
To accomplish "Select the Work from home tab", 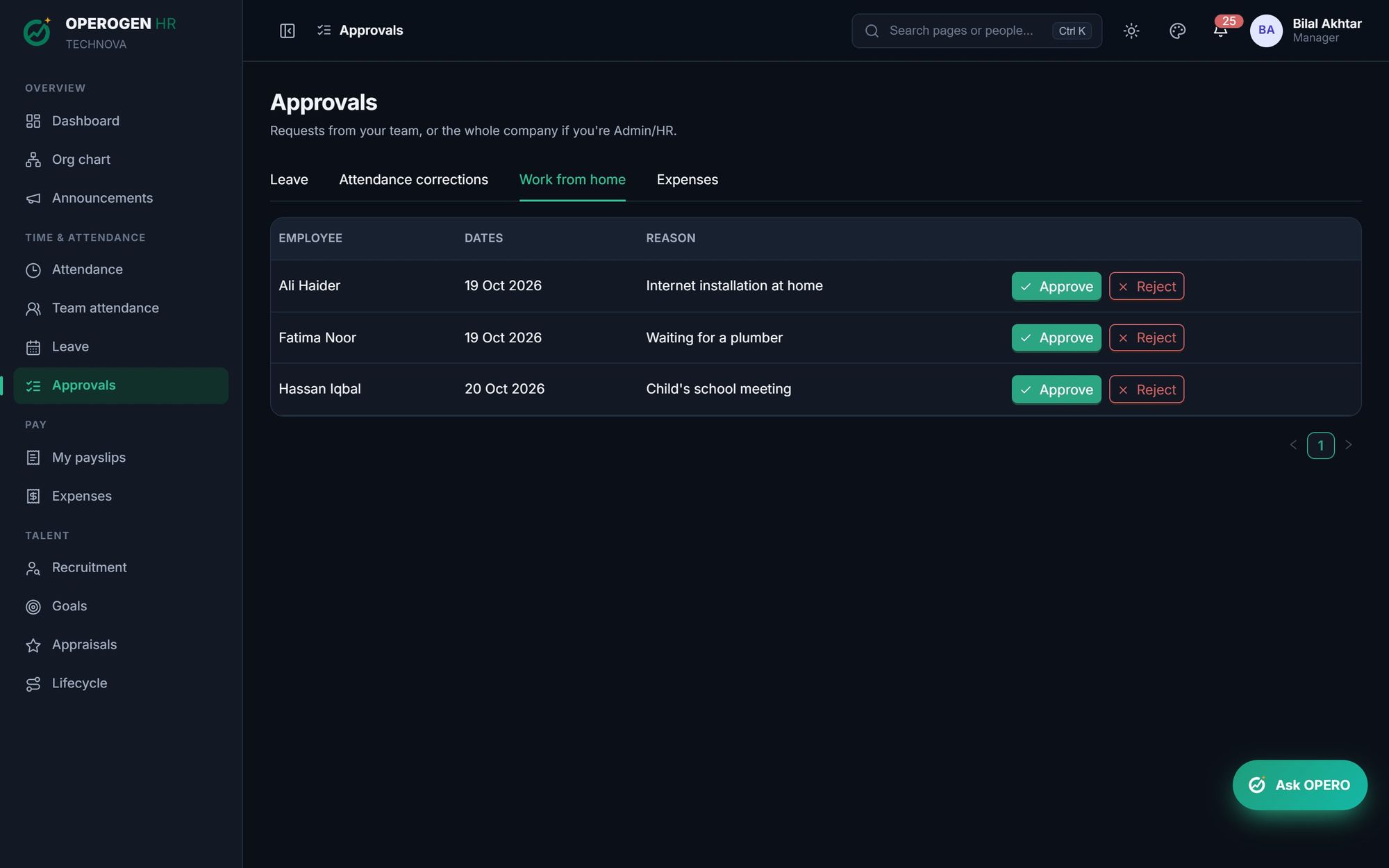I will tap(572, 179).
